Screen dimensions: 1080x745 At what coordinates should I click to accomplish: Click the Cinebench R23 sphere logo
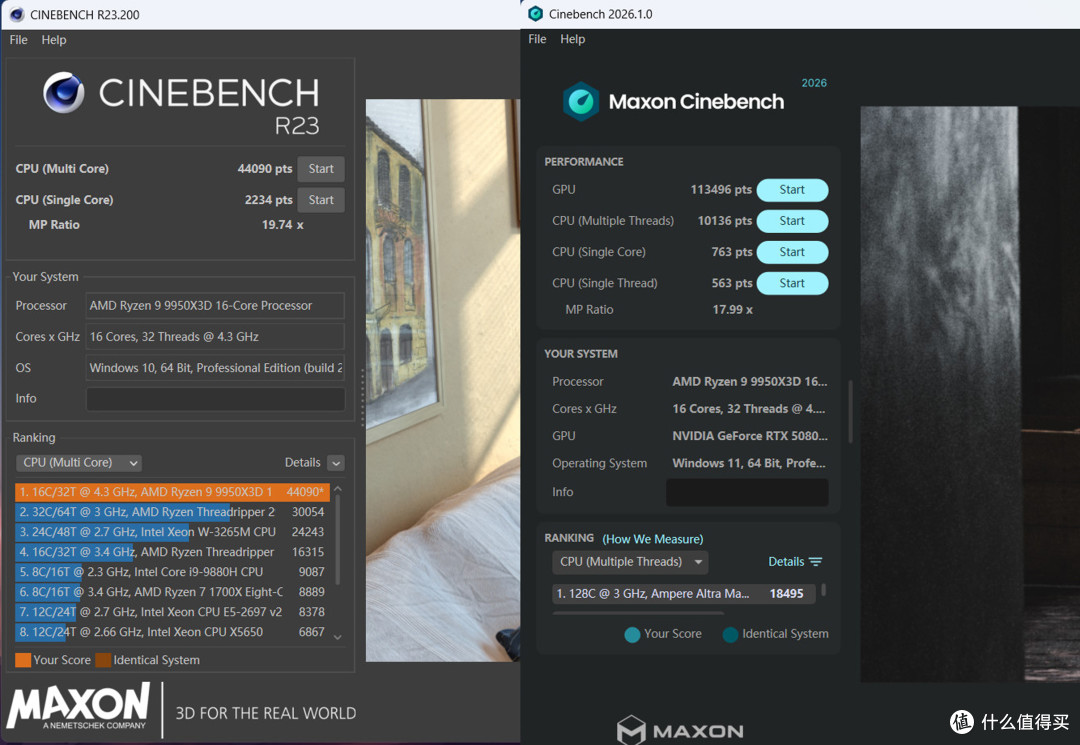tap(63, 93)
